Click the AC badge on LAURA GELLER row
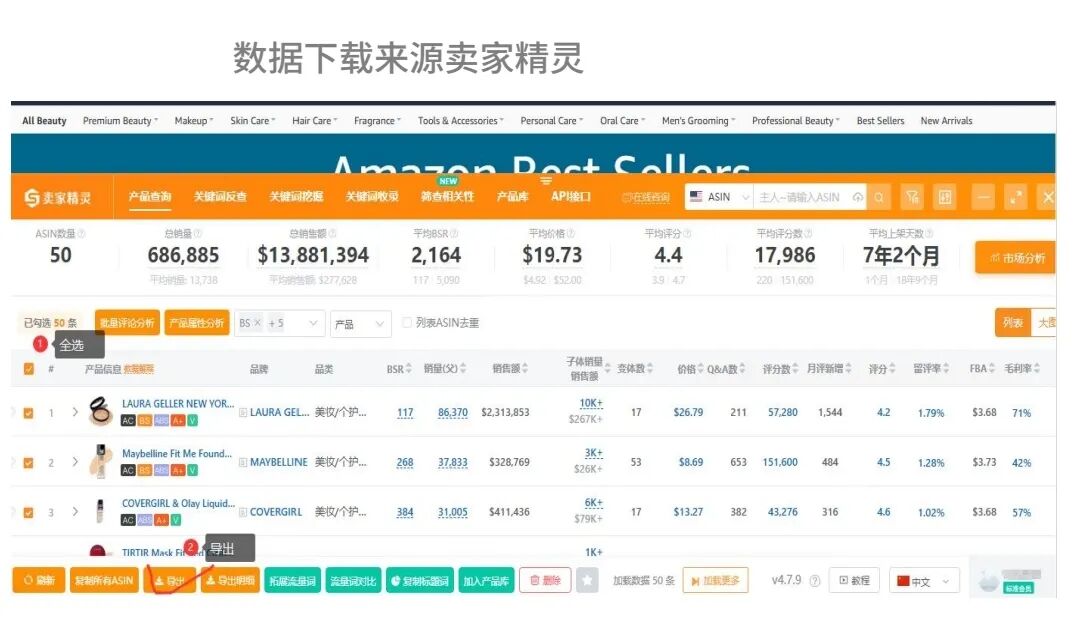Image resolution: width=1080 pixels, height=624 pixels. 128,420
